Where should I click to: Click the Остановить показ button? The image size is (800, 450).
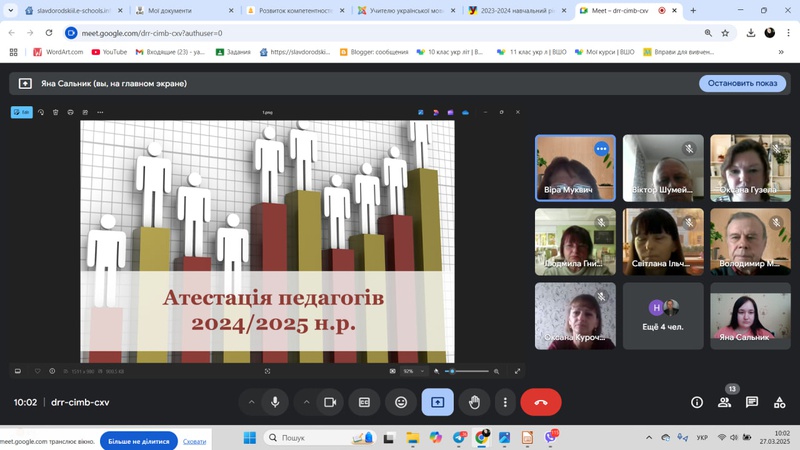[x=742, y=83]
